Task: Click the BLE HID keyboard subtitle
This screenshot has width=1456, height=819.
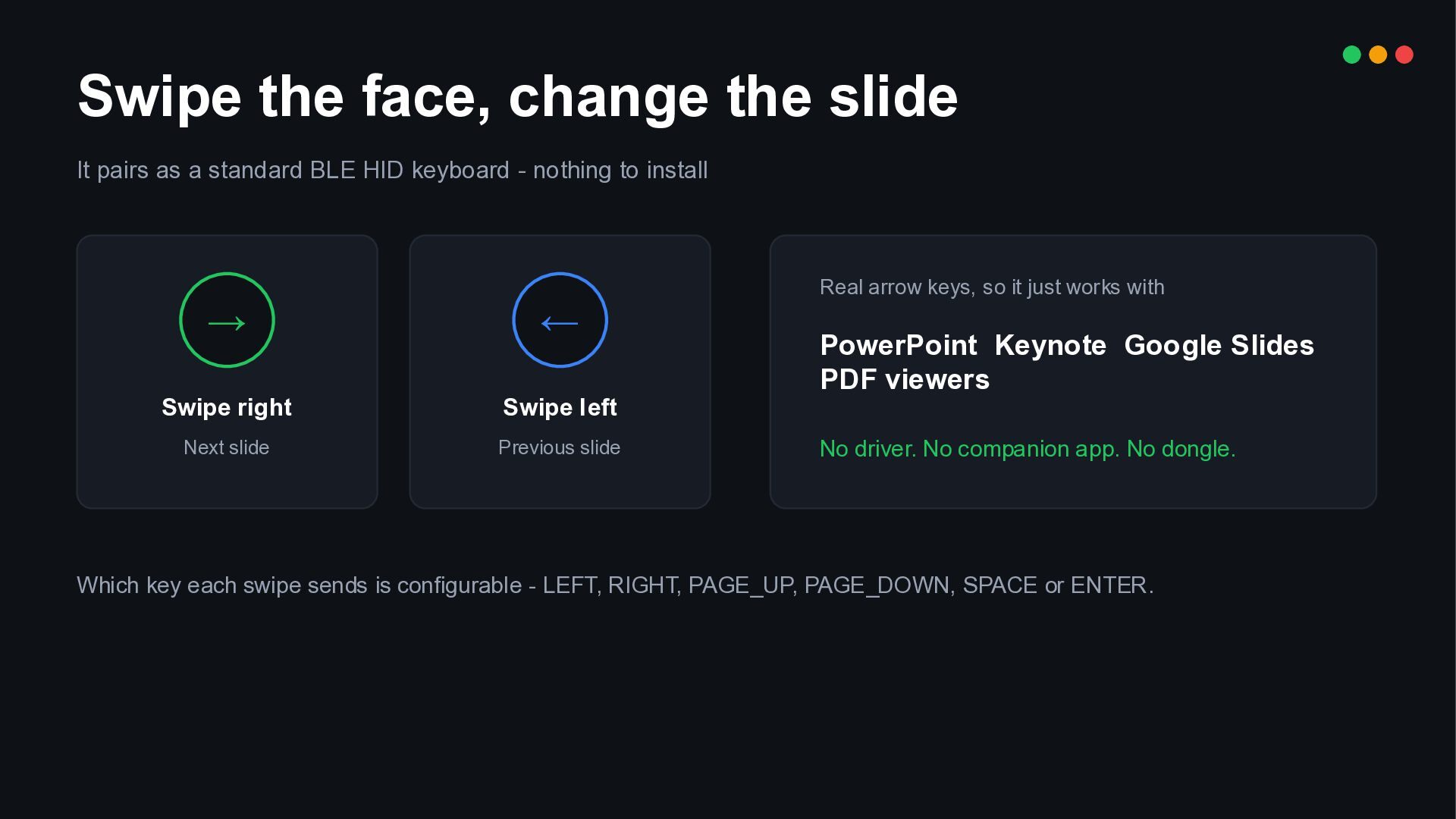Action: [x=392, y=170]
